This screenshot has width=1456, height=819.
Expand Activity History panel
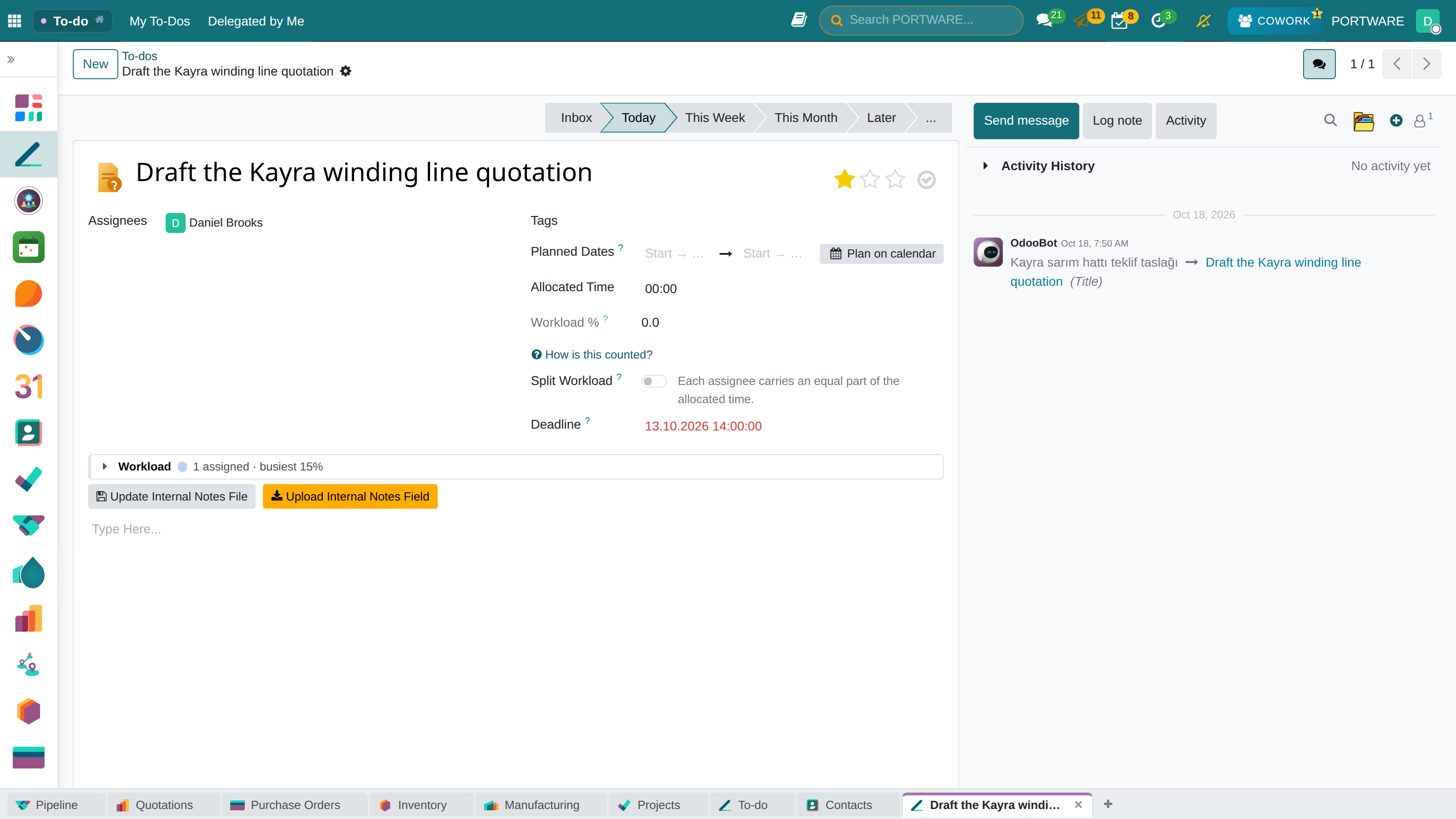[x=985, y=166]
